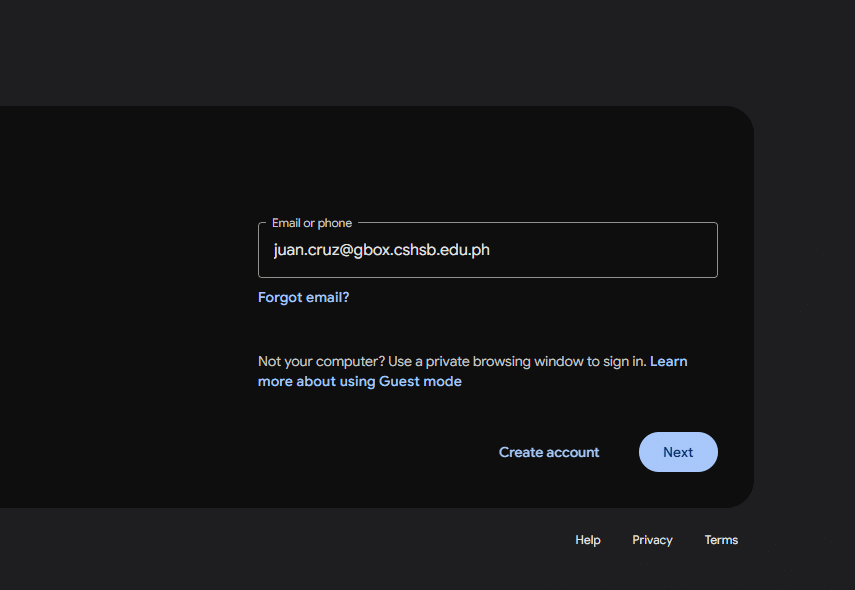
Task: Open Learn more about using Guest mode
Action: pyautogui.click(x=359, y=381)
